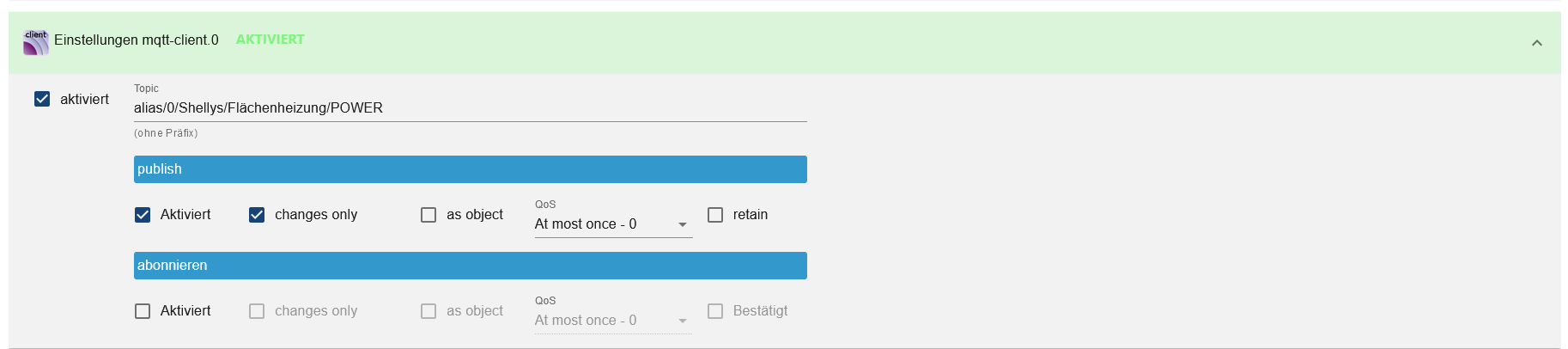The height and width of the screenshot is (349, 1568).
Task: Click the publish section header
Action: click(x=471, y=169)
